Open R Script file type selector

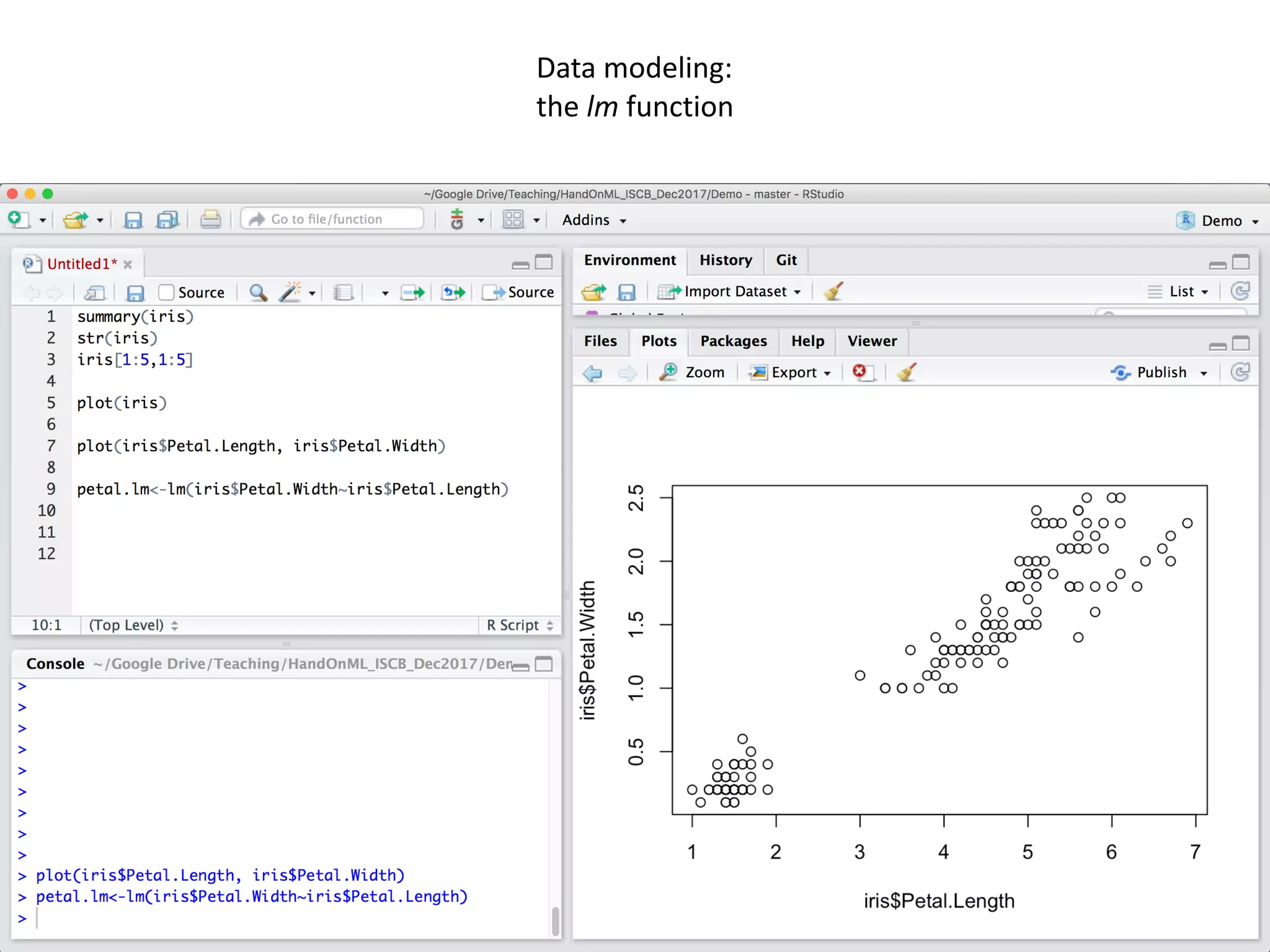[x=520, y=625]
